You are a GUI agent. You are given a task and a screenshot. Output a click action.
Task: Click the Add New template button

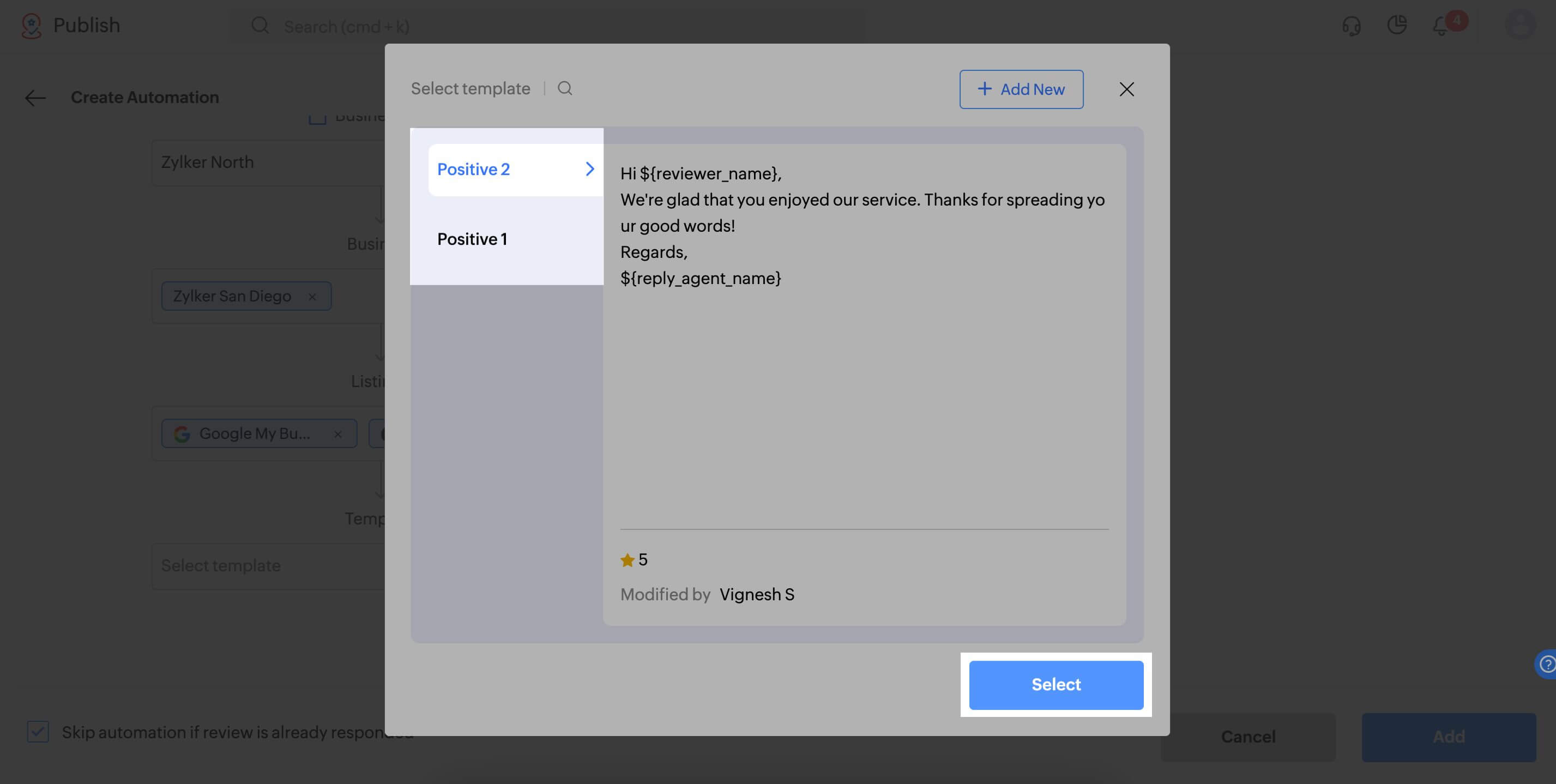1021,89
